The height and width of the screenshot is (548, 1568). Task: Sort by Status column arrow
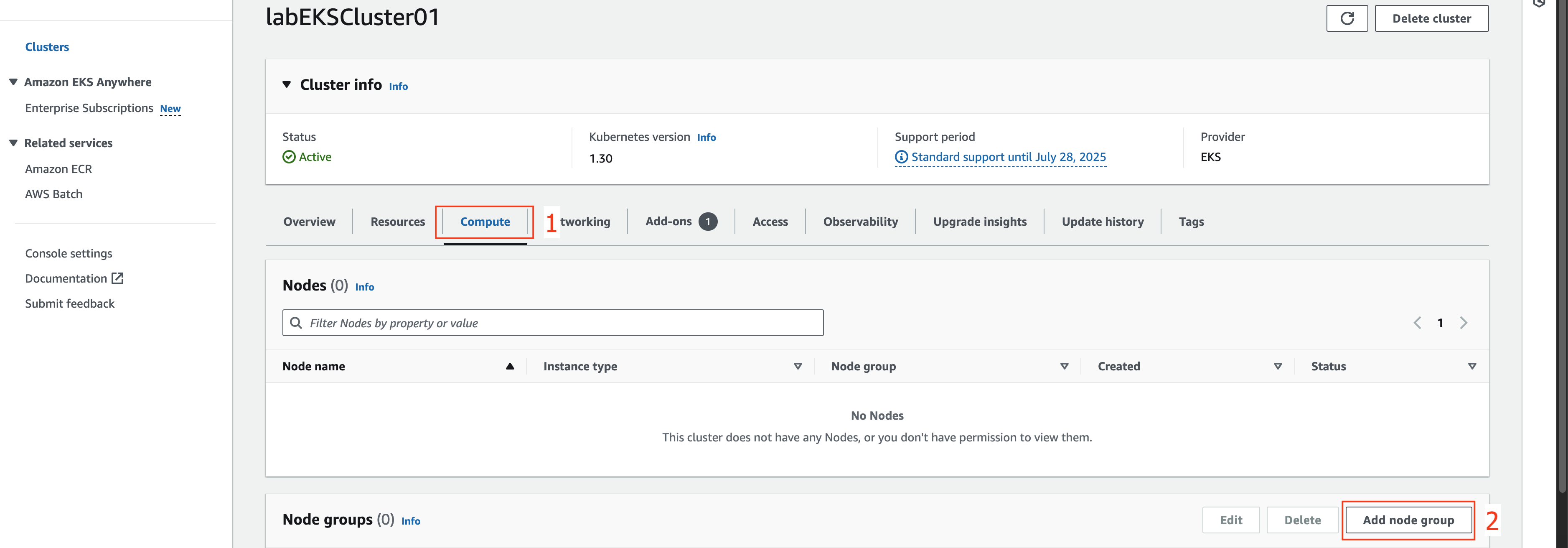click(1472, 367)
